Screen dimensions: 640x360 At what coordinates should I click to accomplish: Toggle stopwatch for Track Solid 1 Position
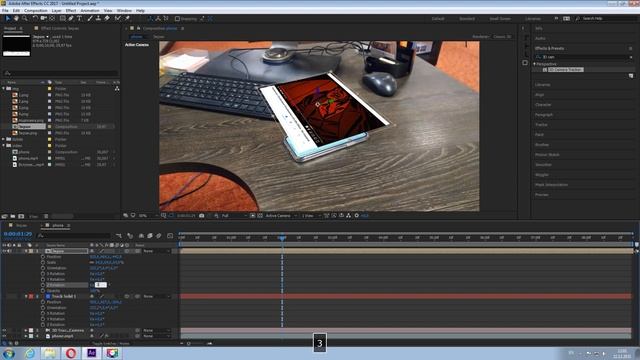tap(43, 302)
